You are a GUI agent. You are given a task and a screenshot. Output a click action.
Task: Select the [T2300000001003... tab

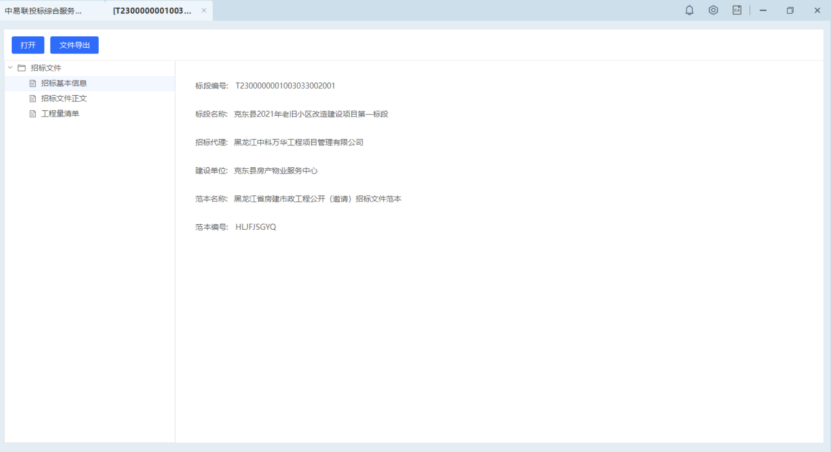click(x=152, y=10)
